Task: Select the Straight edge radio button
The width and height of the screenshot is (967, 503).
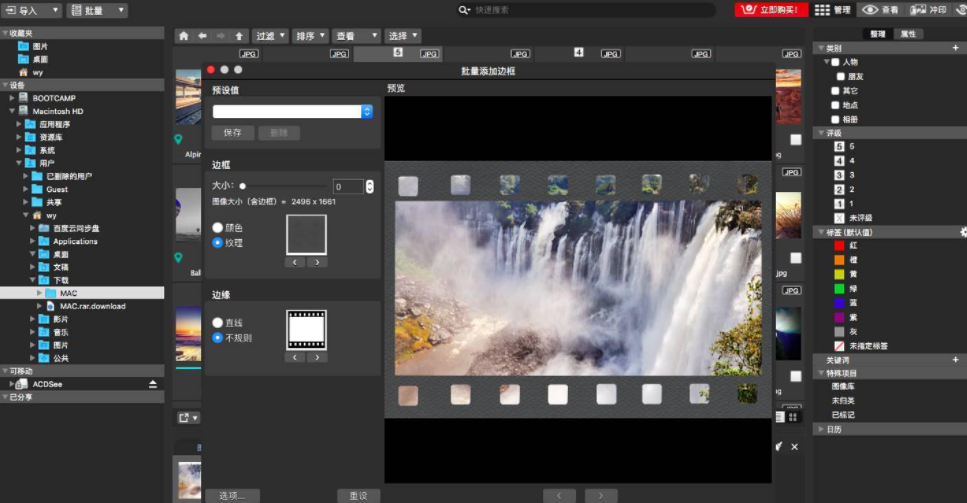Action: click(x=217, y=322)
